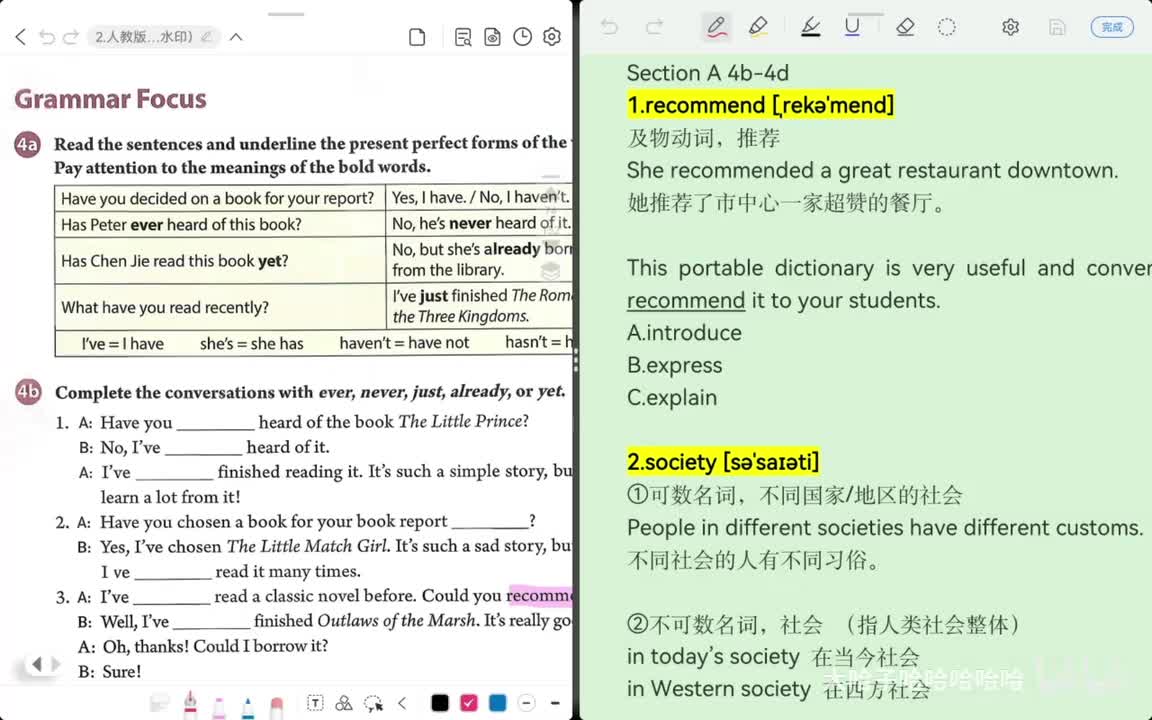This screenshot has height=720, width=1152.
Task: Open note pane settings gear
Action: point(1011,27)
